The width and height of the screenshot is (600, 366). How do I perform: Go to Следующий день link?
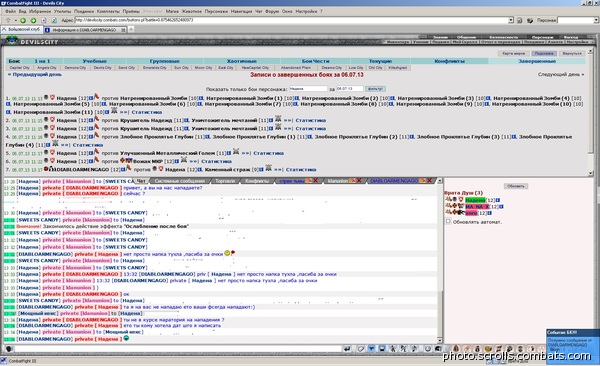click(561, 75)
